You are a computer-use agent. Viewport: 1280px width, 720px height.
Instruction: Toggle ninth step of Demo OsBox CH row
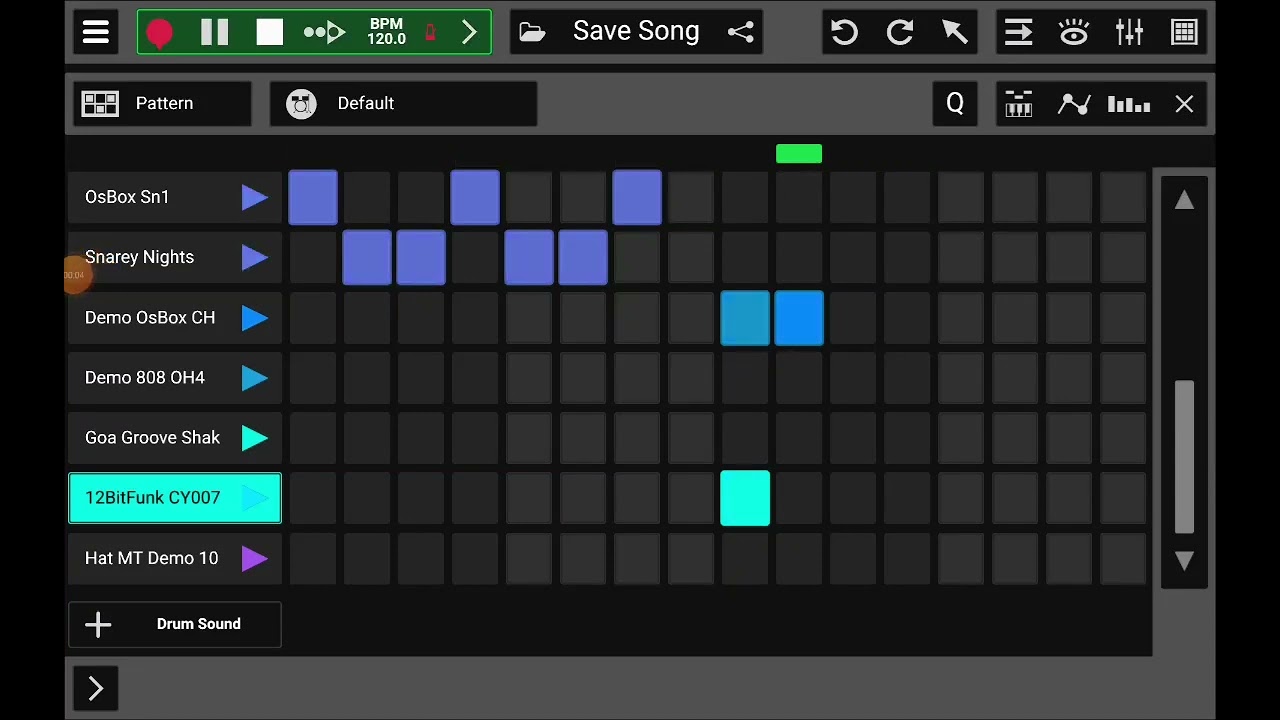click(x=745, y=318)
